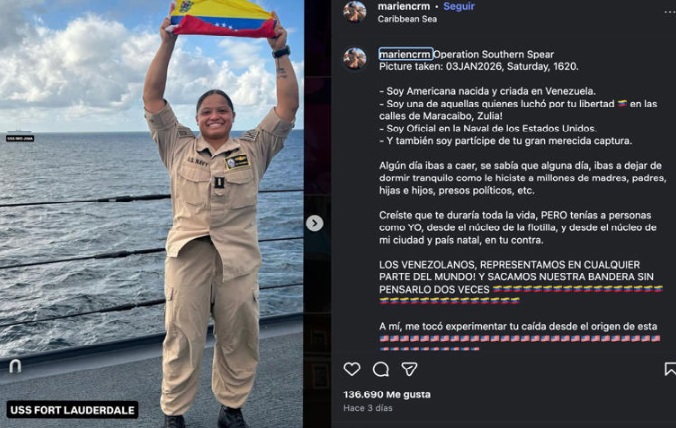Select the highlighted mariencrm username in the caption
The image size is (676, 428).
(405, 54)
